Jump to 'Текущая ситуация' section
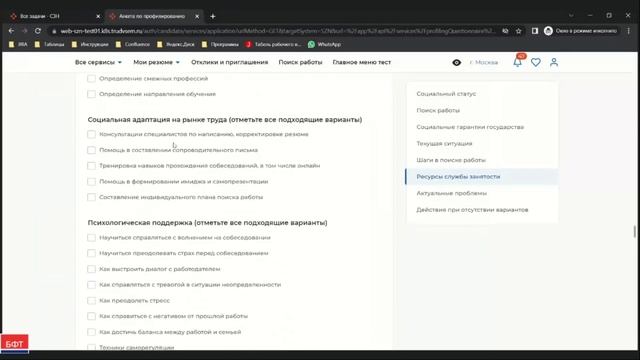This screenshot has height=360, width=640. [444, 144]
